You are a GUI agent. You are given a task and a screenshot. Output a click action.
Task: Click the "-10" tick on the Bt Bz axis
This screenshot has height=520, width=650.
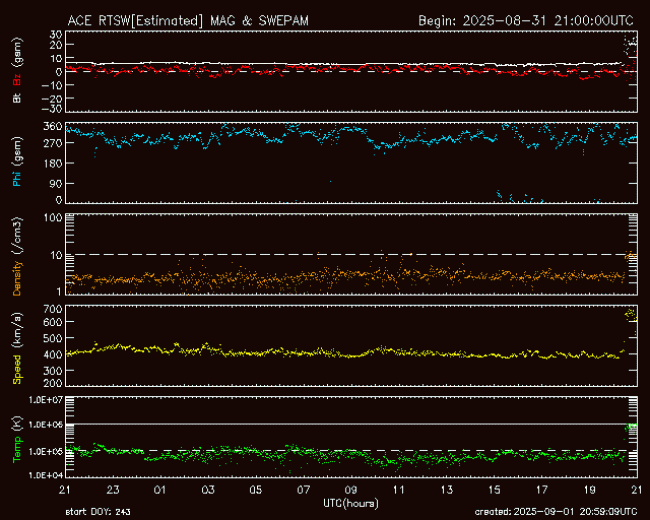[x=52, y=85]
